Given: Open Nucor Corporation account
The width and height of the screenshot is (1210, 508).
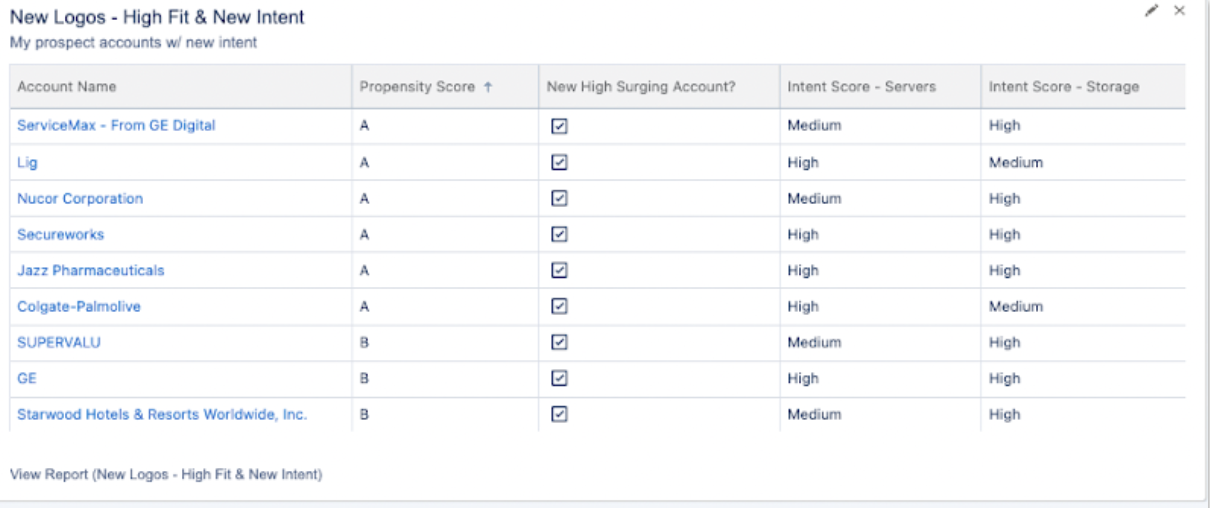Looking at the screenshot, I should [x=80, y=198].
